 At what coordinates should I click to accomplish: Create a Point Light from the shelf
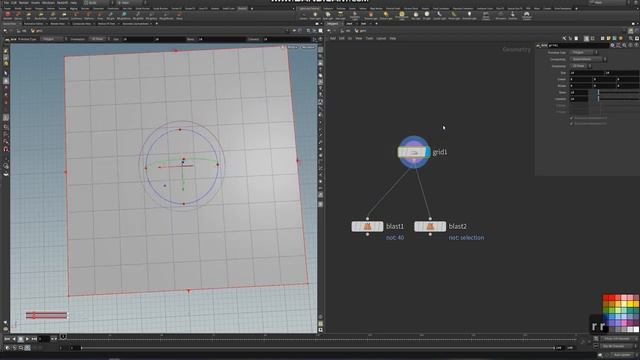point(315,16)
